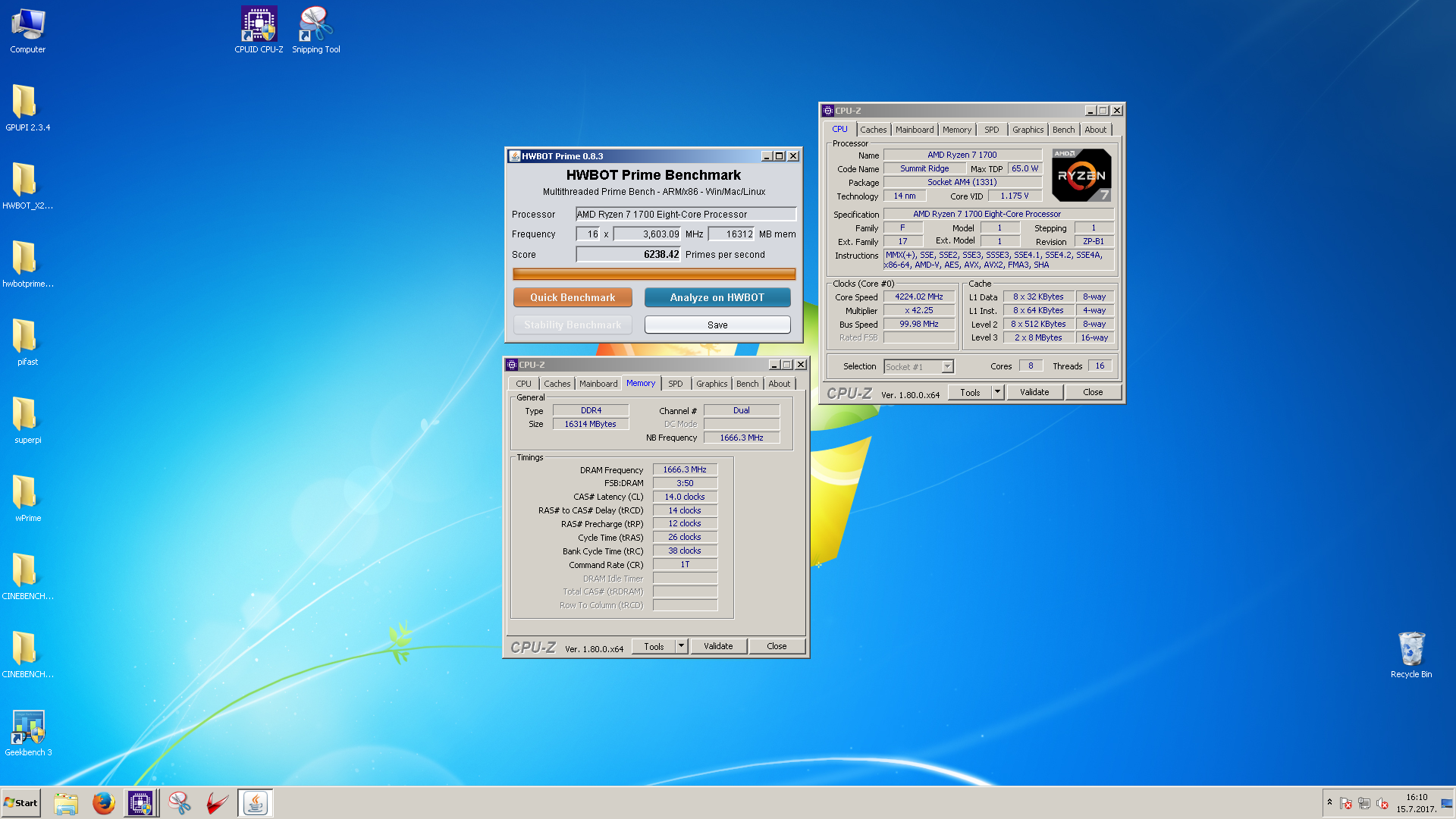
Task: Click the volume muted tray icon
Action: [x=1382, y=803]
